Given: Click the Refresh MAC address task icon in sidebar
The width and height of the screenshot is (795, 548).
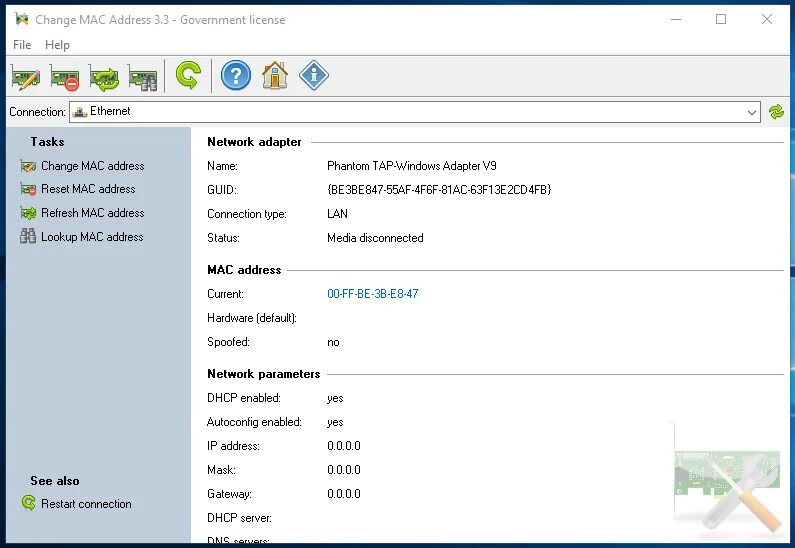Looking at the screenshot, I should (28, 213).
